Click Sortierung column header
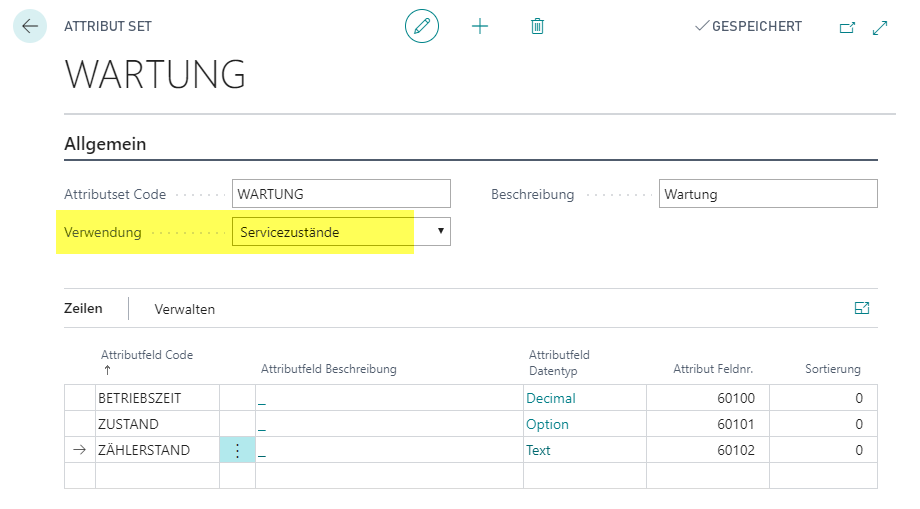This screenshot has width=920, height=509. (833, 369)
